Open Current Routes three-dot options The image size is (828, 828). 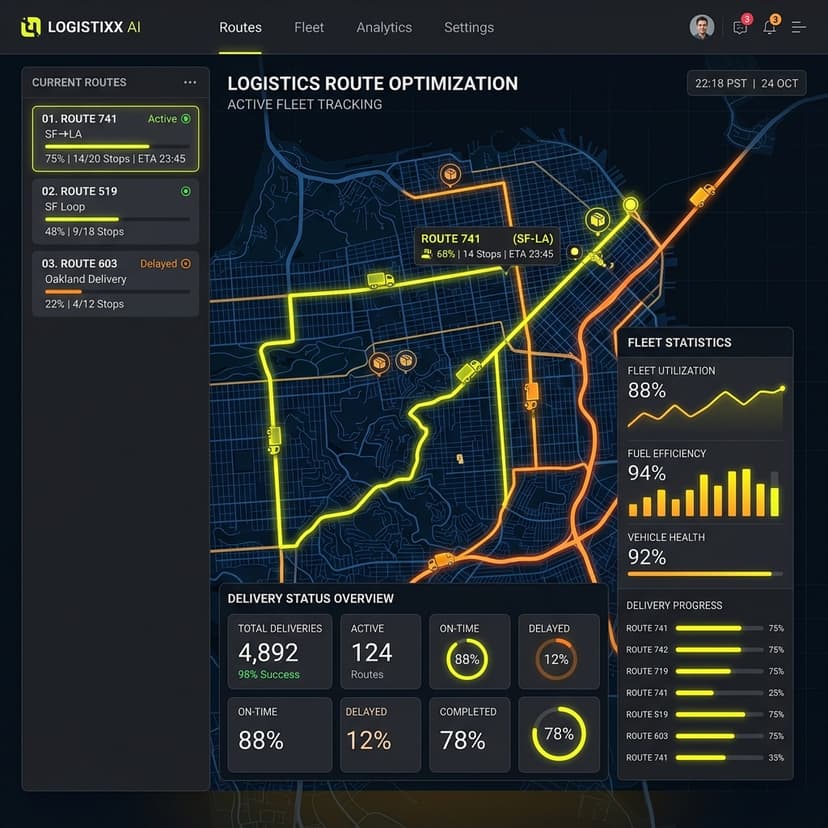coord(190,82)
